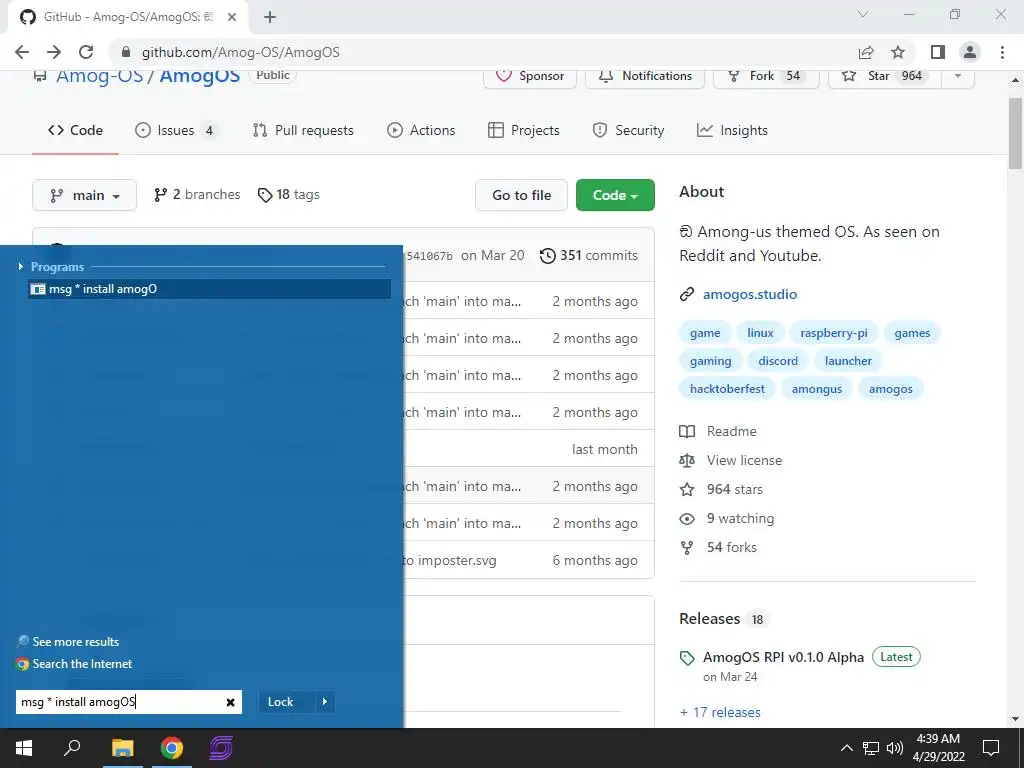Open a new browser tab
Image resolution: width=1024 pixels, height=768 pixels.
tap(270, 17)
